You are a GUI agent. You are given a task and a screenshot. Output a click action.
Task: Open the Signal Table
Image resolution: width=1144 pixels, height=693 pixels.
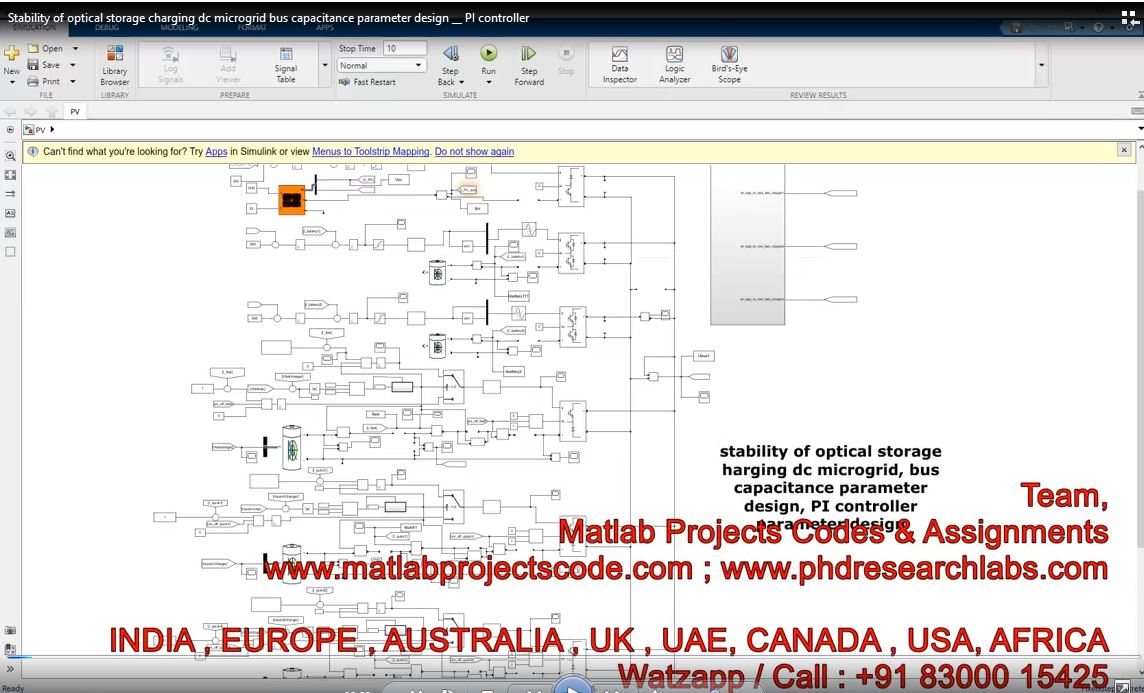tap(286, 66)
